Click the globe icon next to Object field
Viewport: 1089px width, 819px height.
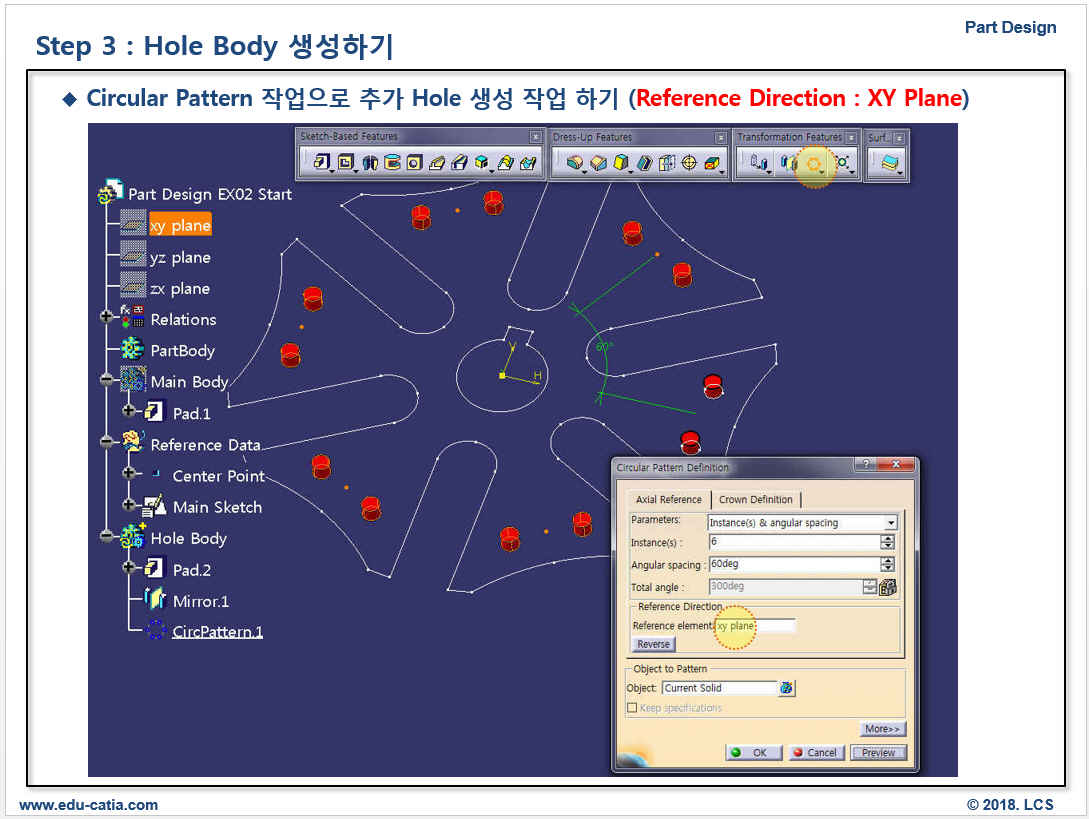[x=787, y=688]
